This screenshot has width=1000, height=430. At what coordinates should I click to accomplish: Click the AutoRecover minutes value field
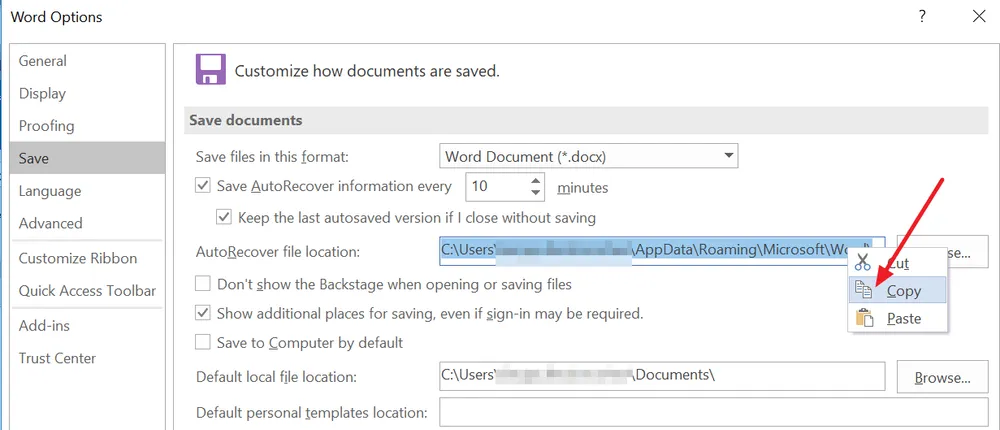pyautogui.click(x=497, y=187)
